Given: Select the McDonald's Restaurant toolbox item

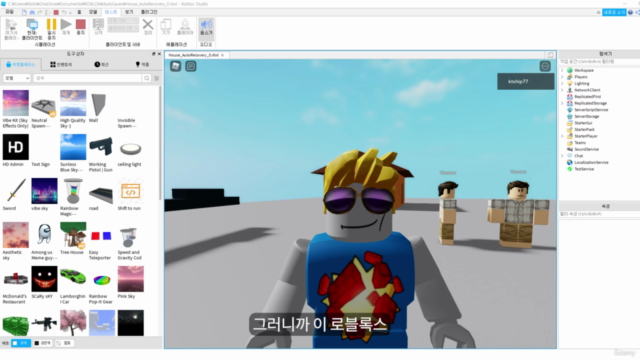Looking at the screenshot, I should click(x=16, y=285).
